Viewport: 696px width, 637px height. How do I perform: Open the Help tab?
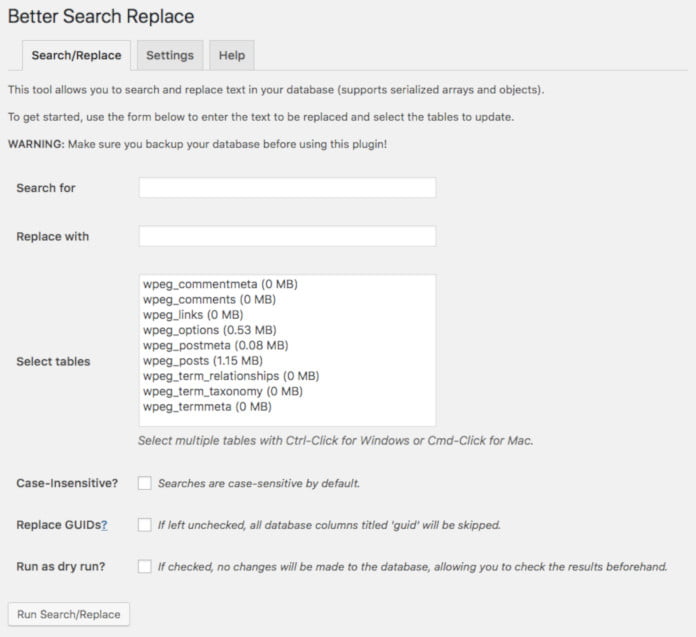(x=232, y=55)
